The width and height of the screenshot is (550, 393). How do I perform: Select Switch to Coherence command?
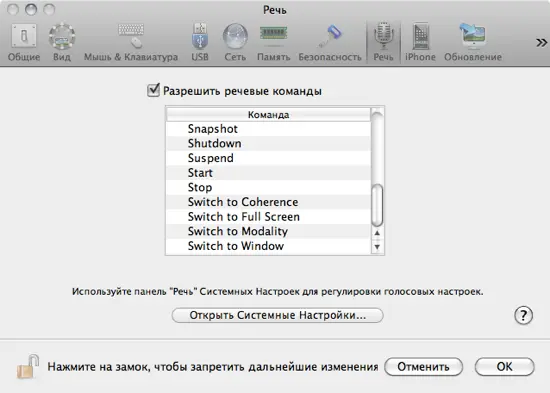click(268, 202)
